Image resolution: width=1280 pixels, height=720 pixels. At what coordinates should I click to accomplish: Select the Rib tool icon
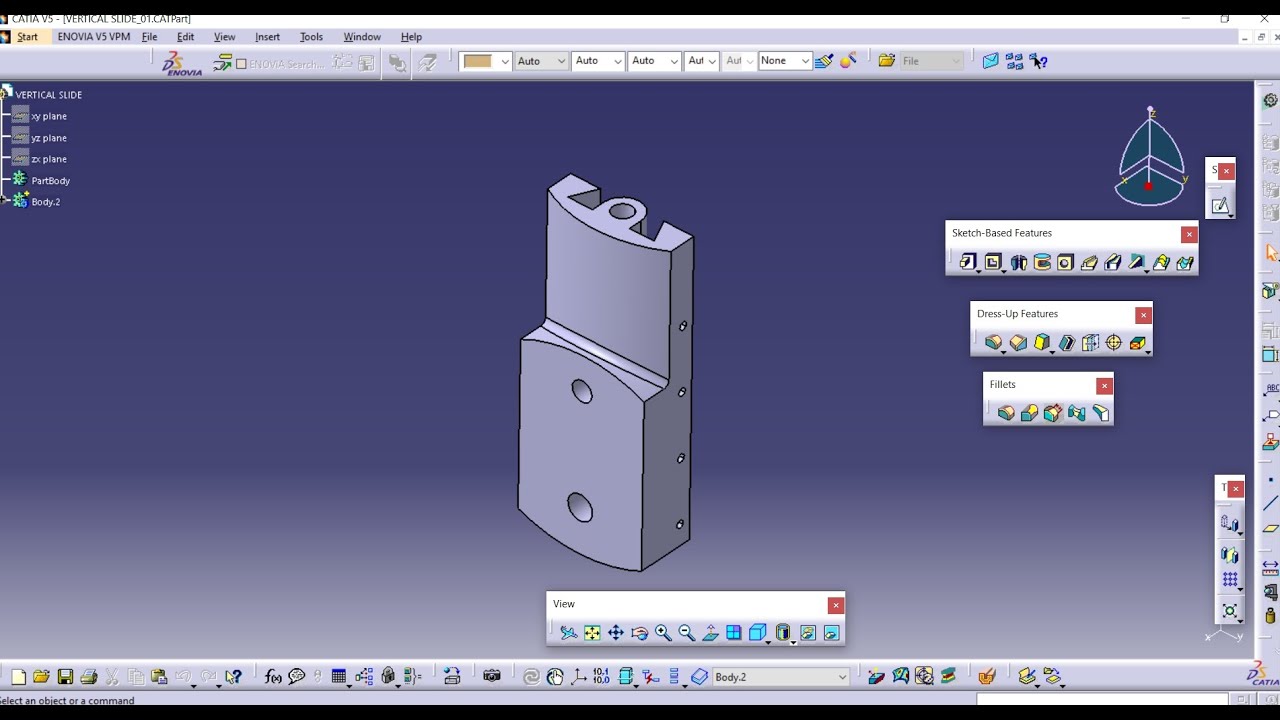pyautogui.click(x=1089, y=262)
